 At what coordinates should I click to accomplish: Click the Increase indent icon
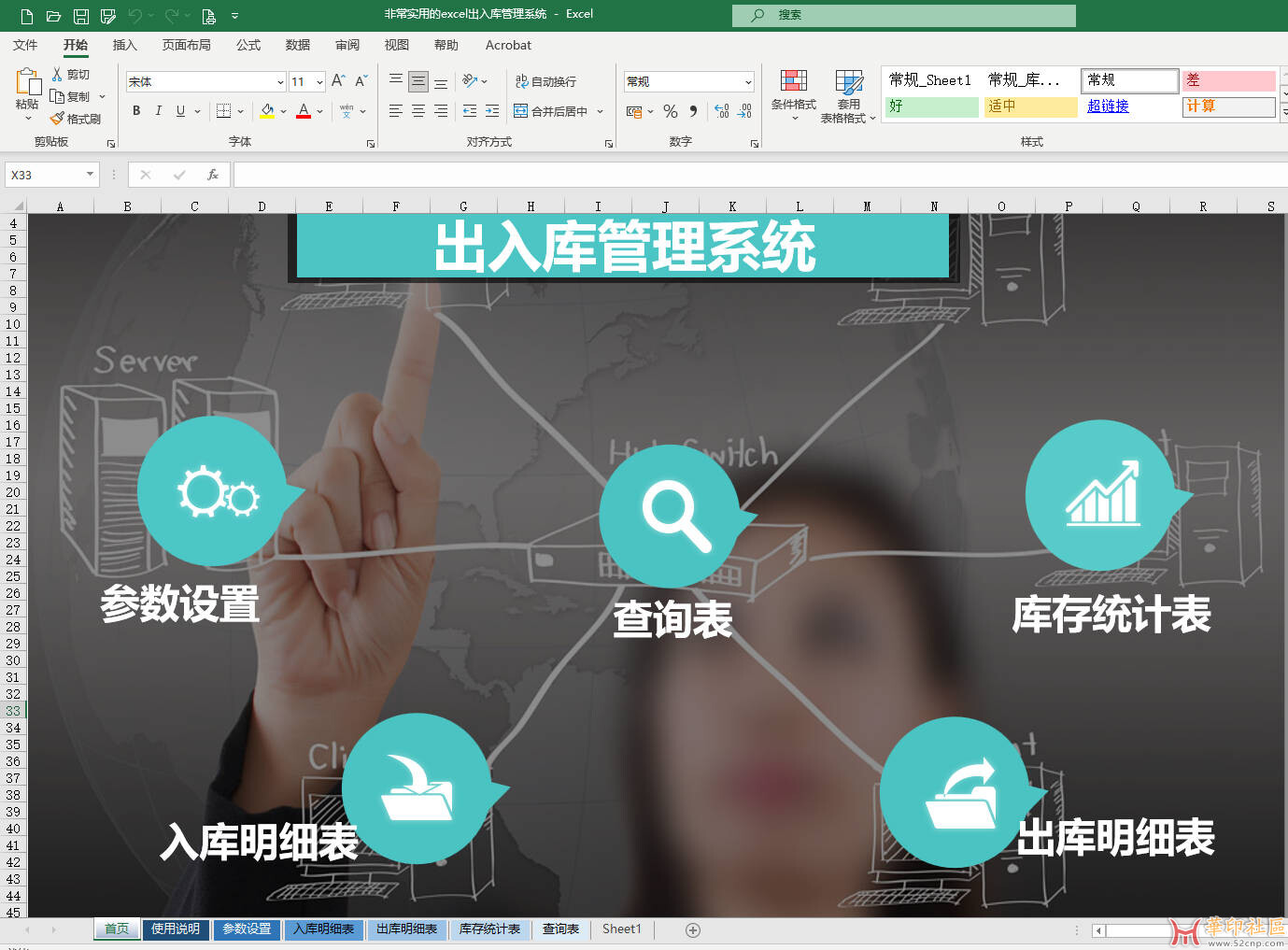click(492, 110)
